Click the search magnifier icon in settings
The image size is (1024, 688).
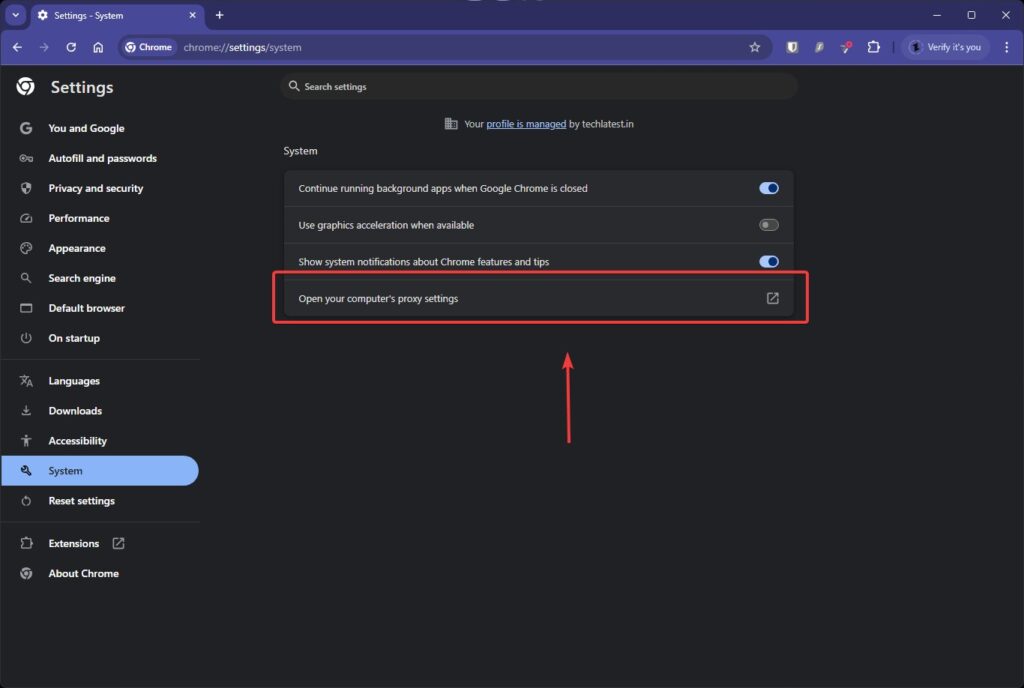click(x=294, y=86)
